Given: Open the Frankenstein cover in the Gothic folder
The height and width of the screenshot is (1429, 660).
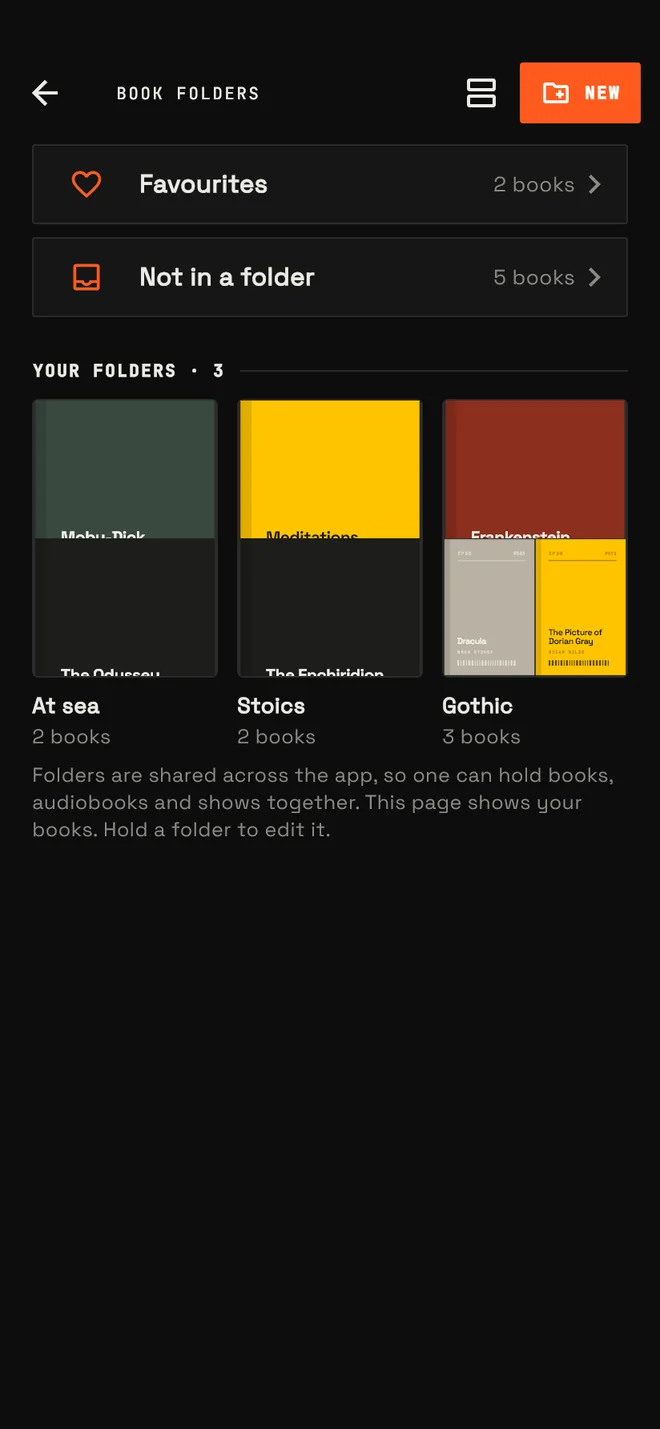Looking at the screenshot, I should point(535,469).
